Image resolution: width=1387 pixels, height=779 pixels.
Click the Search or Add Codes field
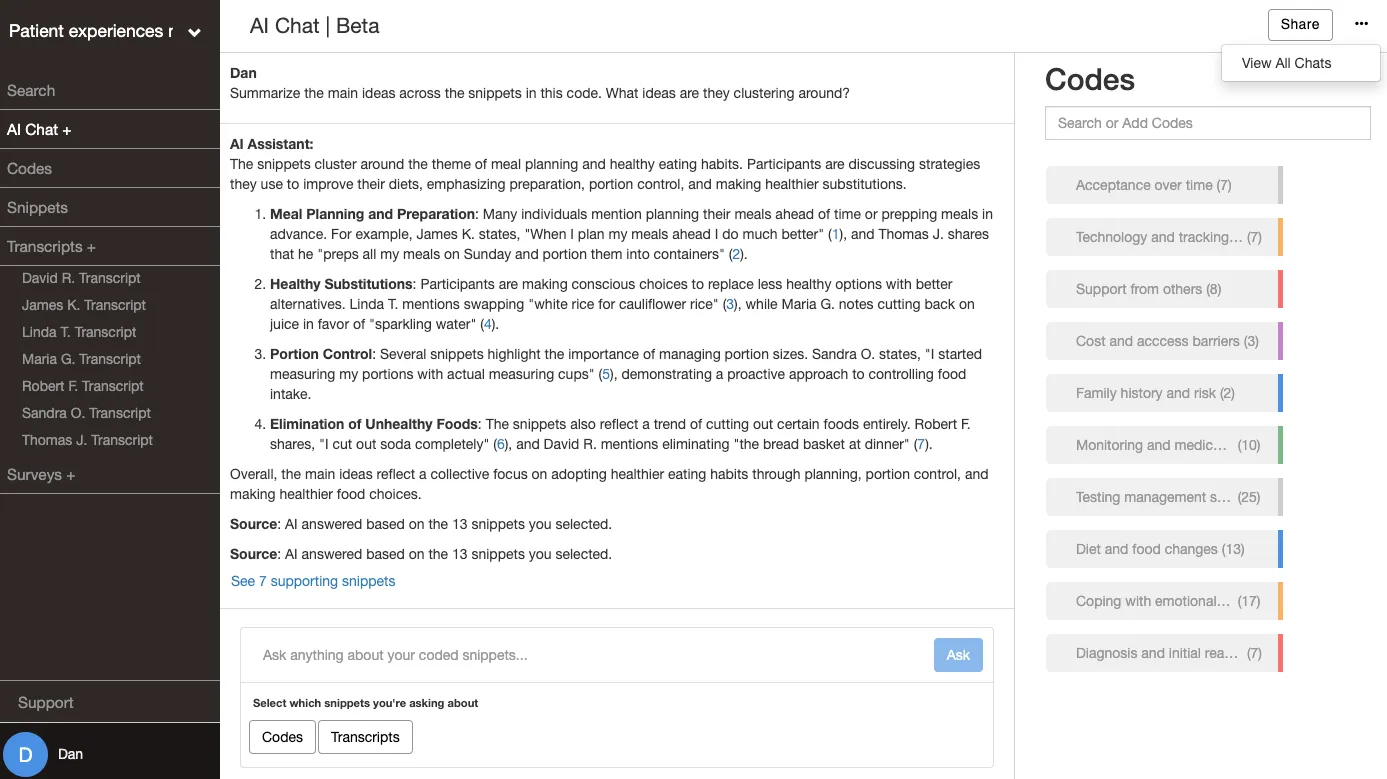[1207, 123]
